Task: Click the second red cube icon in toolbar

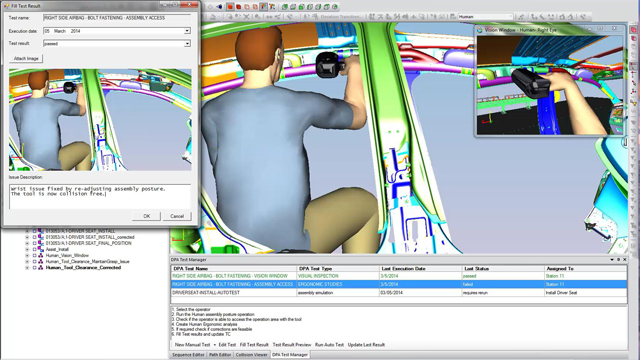Action: [239, 7]
